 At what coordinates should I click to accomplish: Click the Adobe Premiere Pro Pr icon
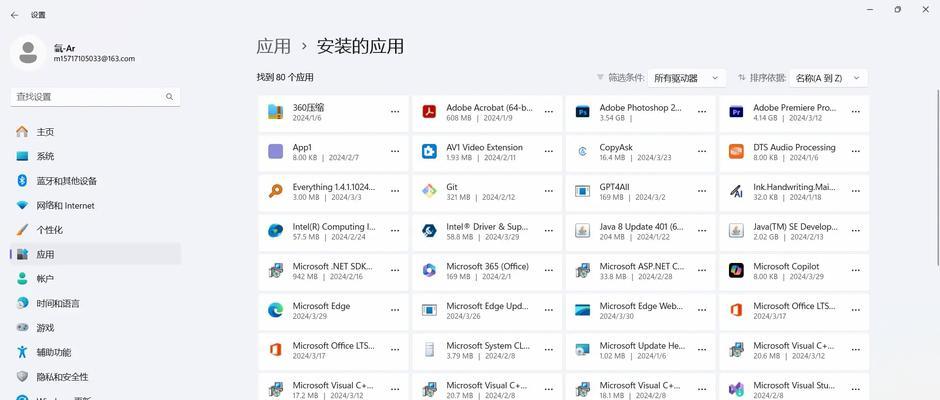[736, 112]
